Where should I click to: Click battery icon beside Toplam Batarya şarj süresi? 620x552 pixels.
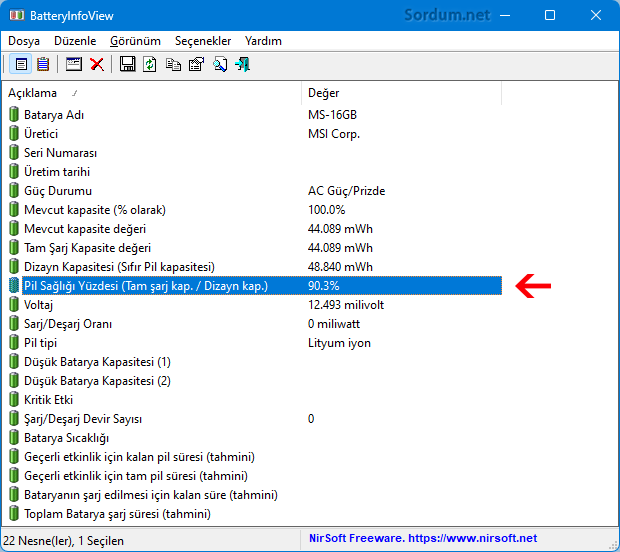pos(14,514)
